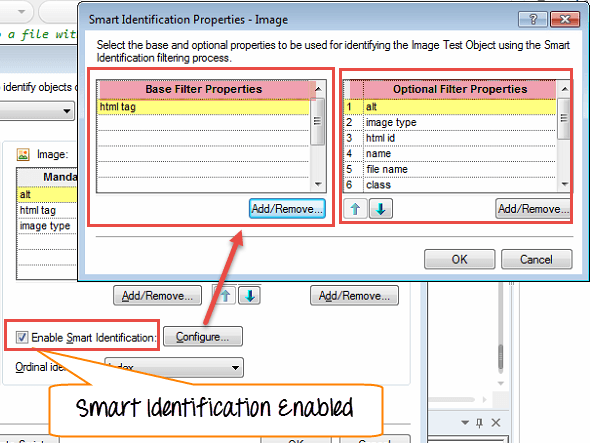This screenshot has width=590, height=443.
Task: Click Add/Remove under Optional Filter Properties
Action: tap(533, 209)
